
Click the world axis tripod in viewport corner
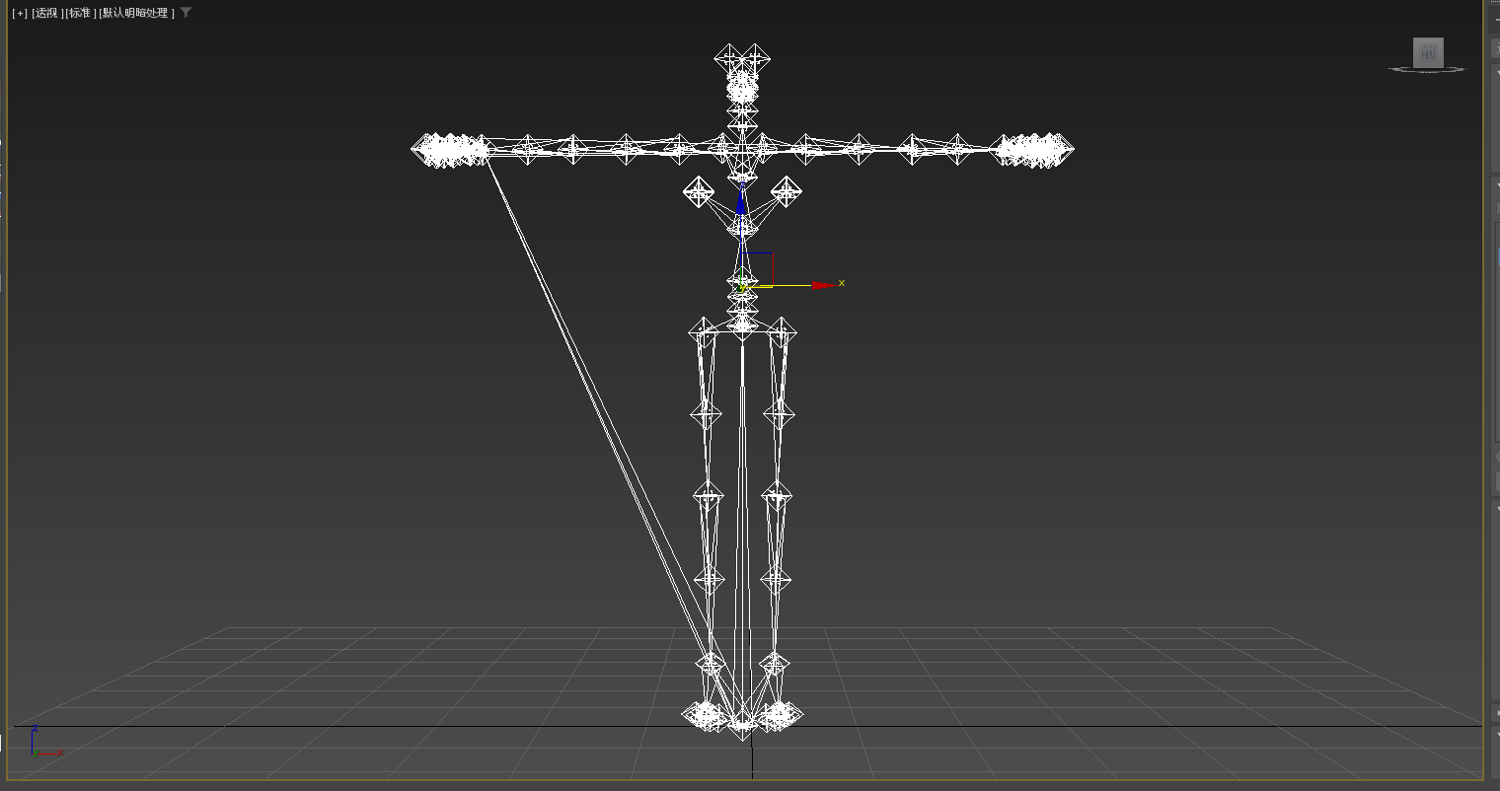(44, 743)
